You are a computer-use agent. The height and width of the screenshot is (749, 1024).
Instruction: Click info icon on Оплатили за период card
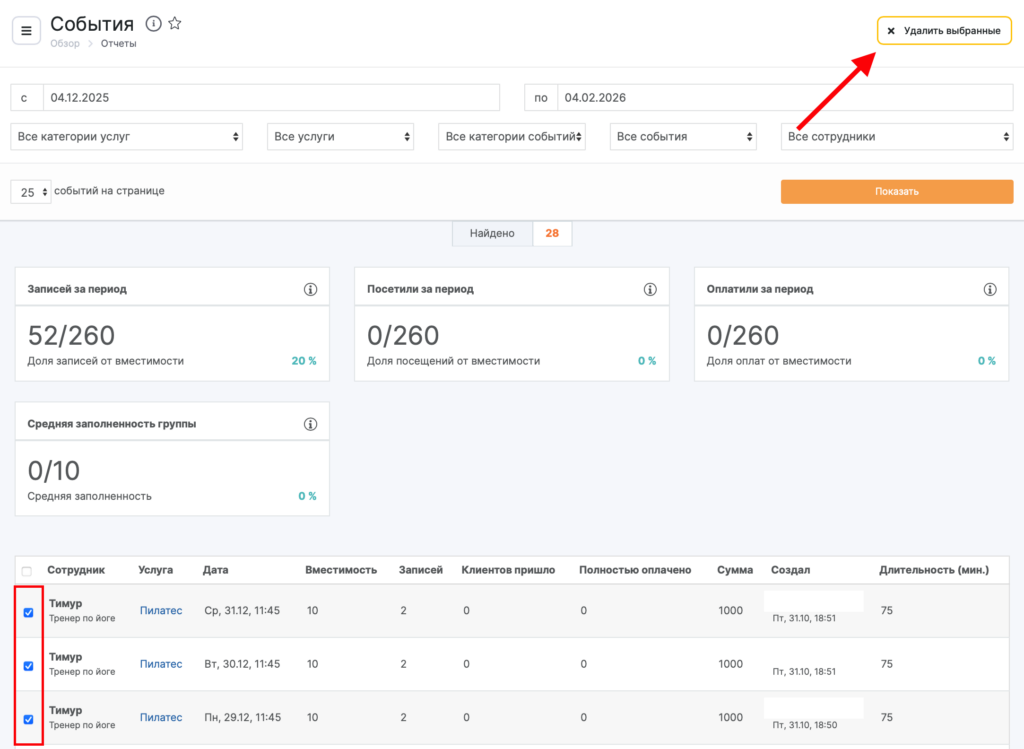pyautogui.click(x=990, y=289)
